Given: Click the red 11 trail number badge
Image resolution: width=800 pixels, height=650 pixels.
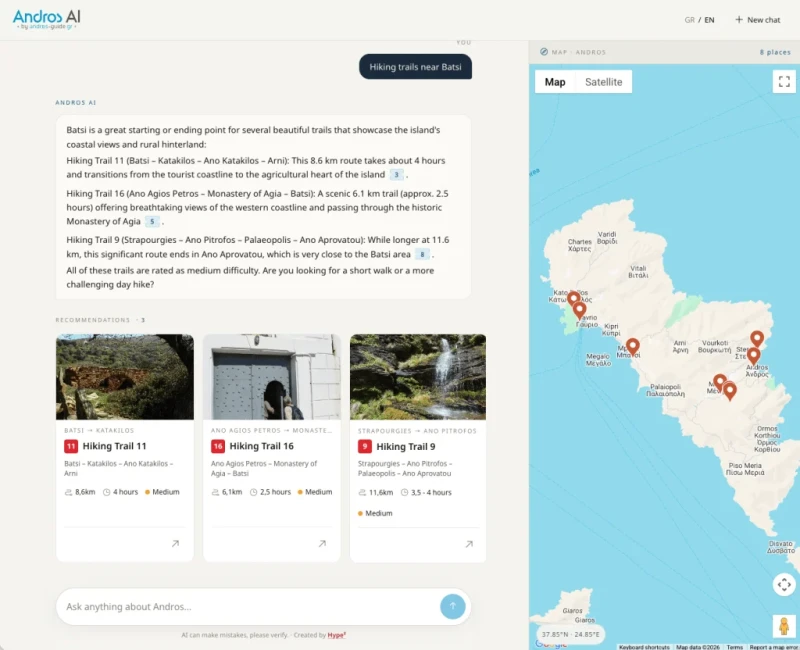Looking at the screenshot, I should (71, 446).
